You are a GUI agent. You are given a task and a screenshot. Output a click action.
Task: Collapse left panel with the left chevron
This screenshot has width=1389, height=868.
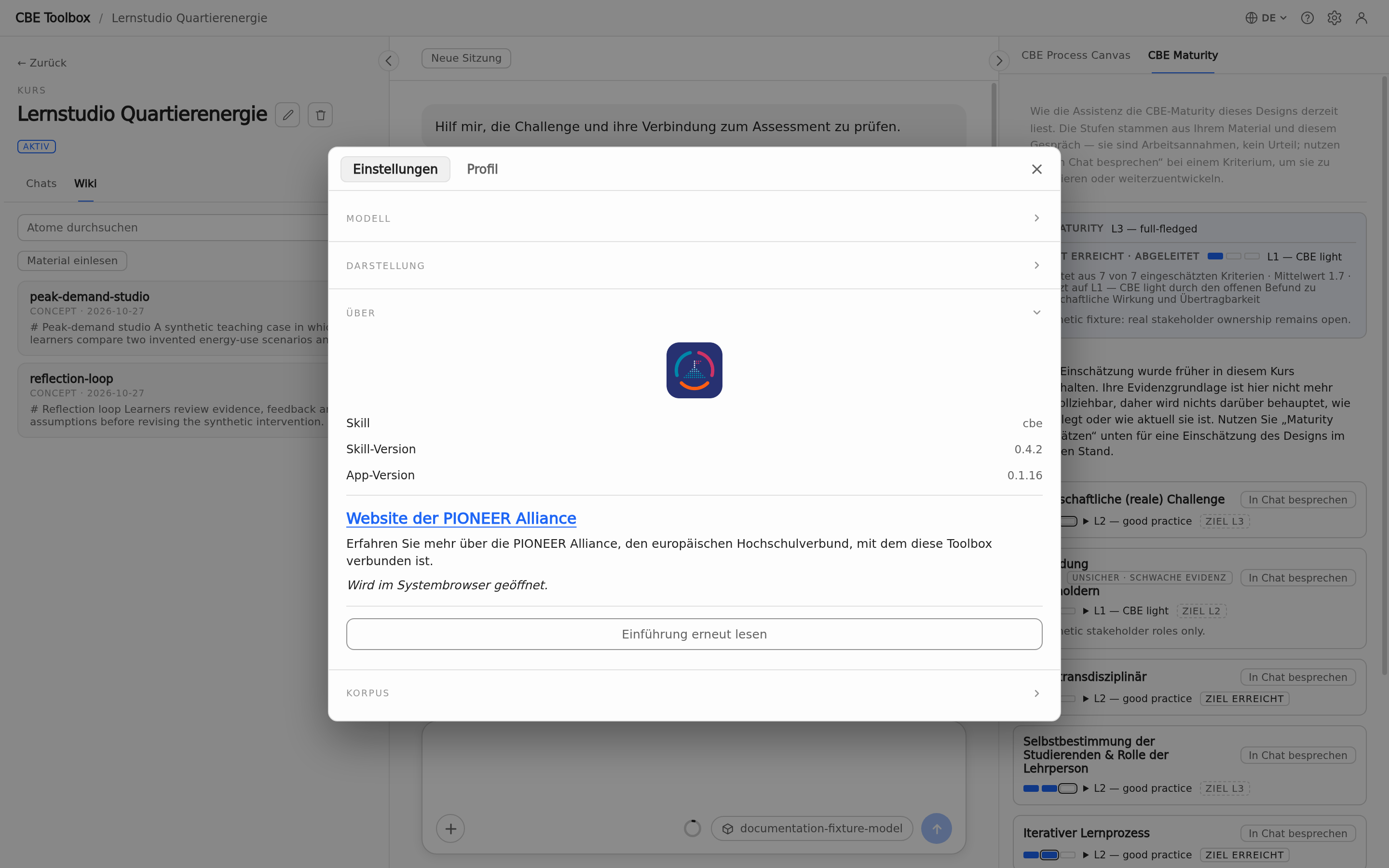389,61
